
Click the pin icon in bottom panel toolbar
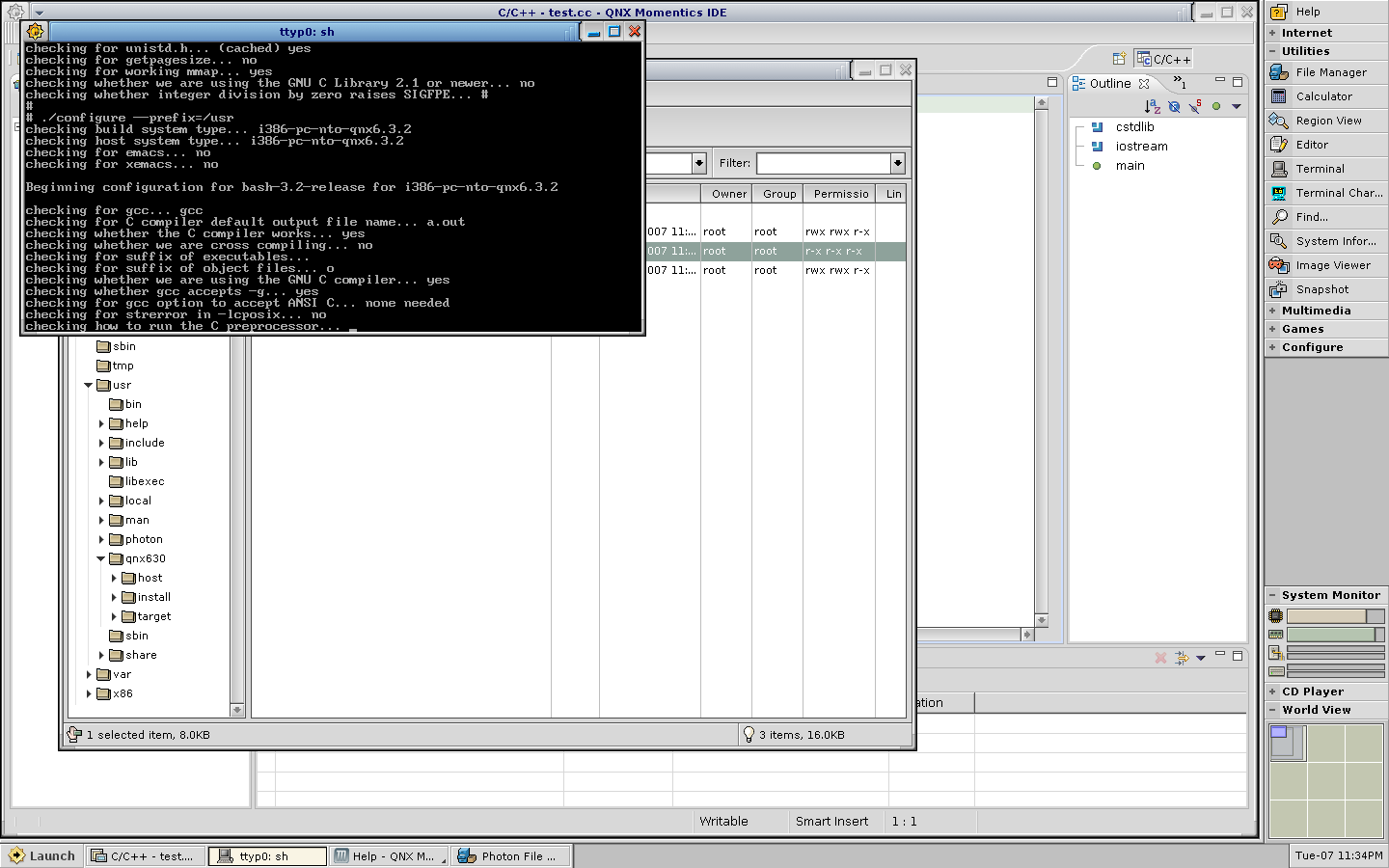coord(1182,658)
